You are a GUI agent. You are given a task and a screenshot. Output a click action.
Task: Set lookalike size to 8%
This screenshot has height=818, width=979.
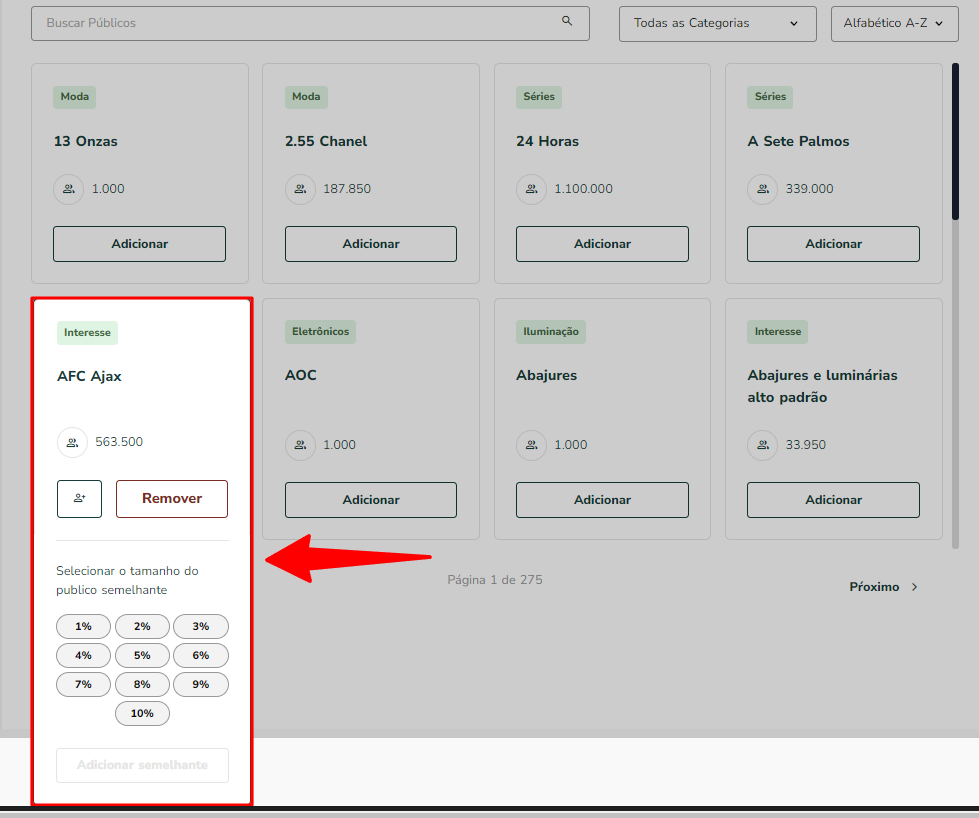point(142,684)
